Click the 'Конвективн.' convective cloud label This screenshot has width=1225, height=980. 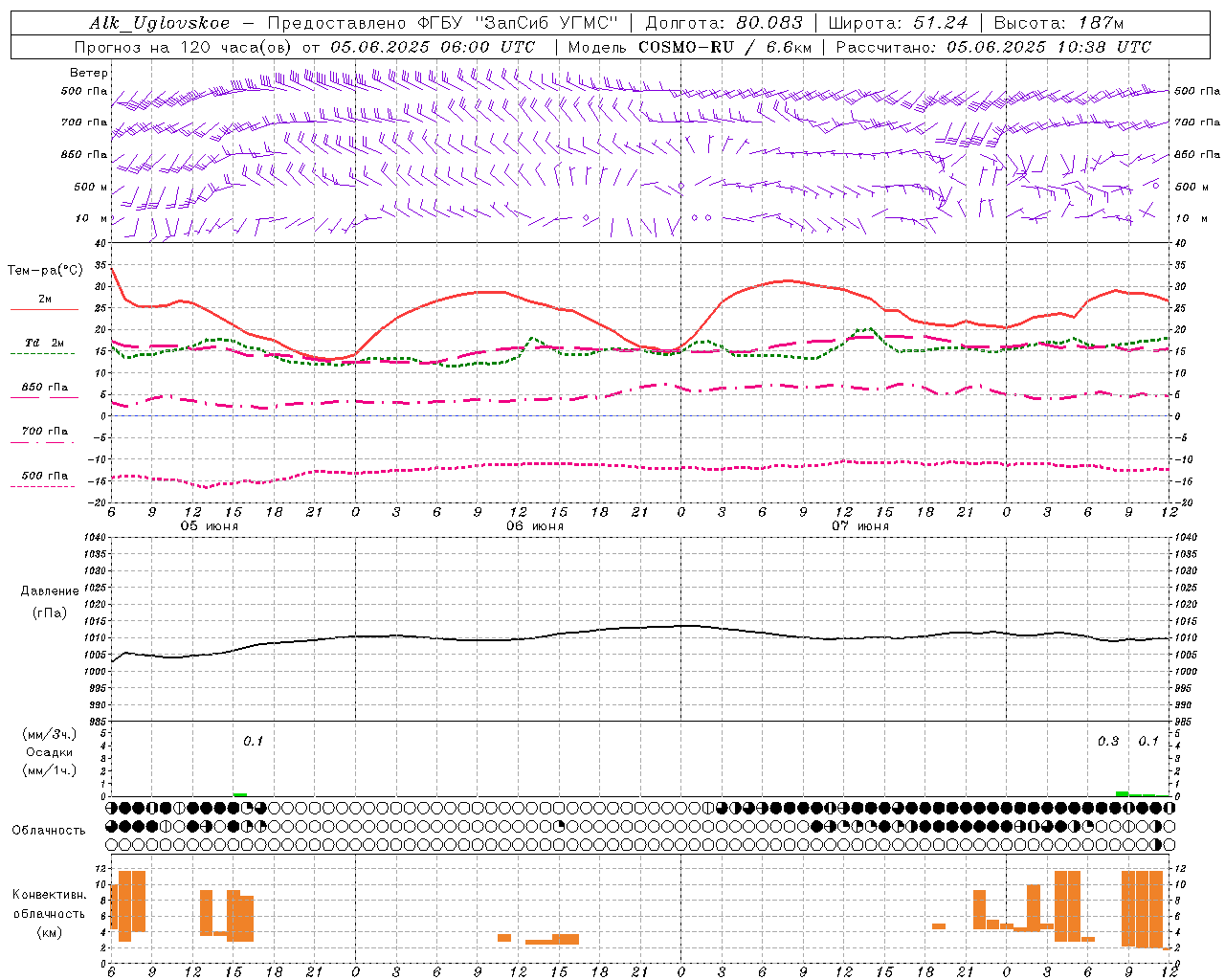(50, 895)
